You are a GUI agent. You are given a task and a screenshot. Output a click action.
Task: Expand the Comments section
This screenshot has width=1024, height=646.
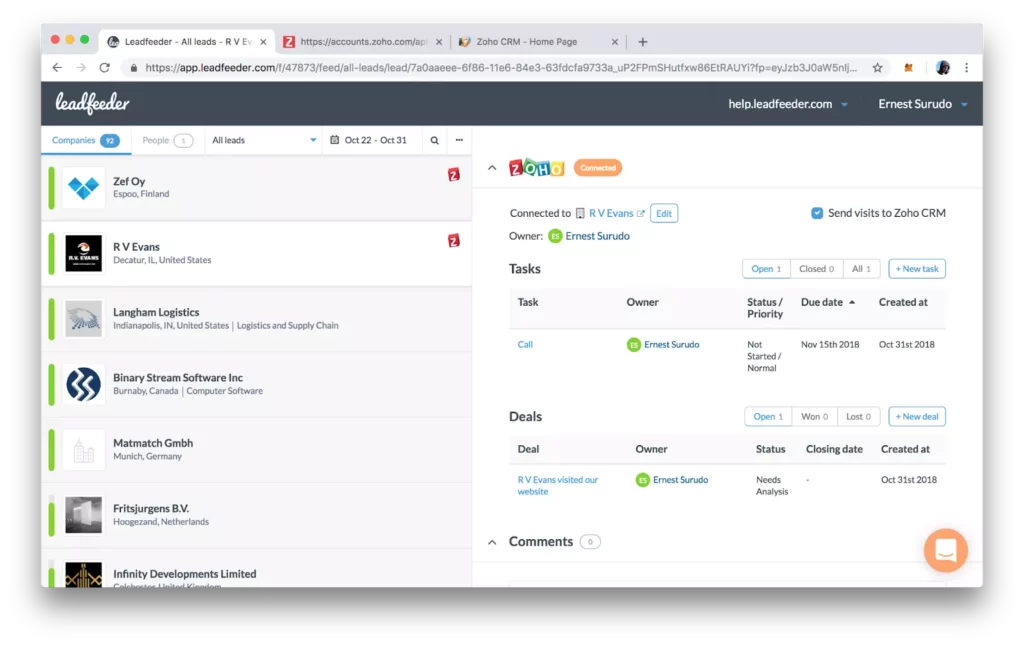coord(491,541)
